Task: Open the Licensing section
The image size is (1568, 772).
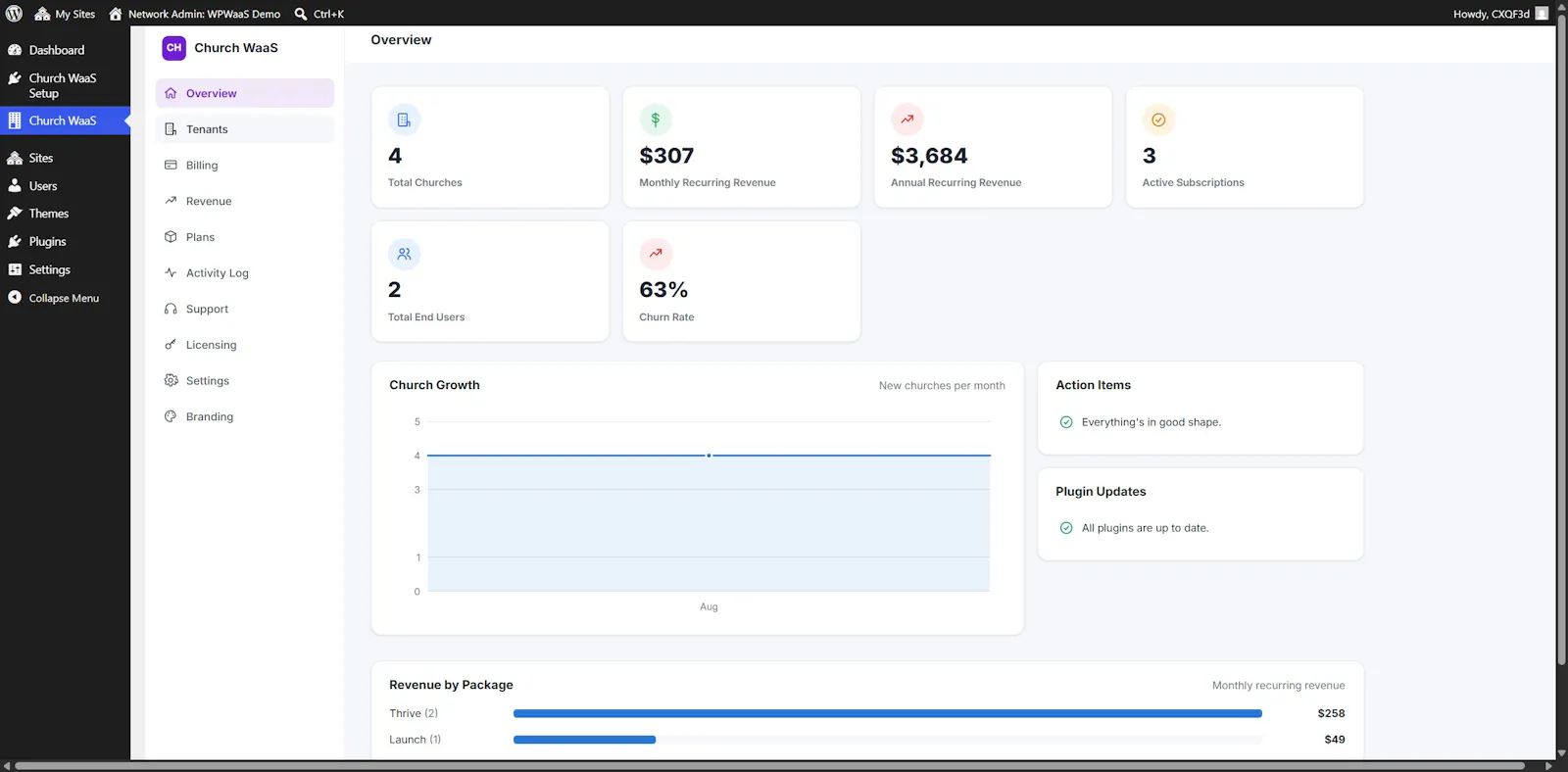Action: 245,345
